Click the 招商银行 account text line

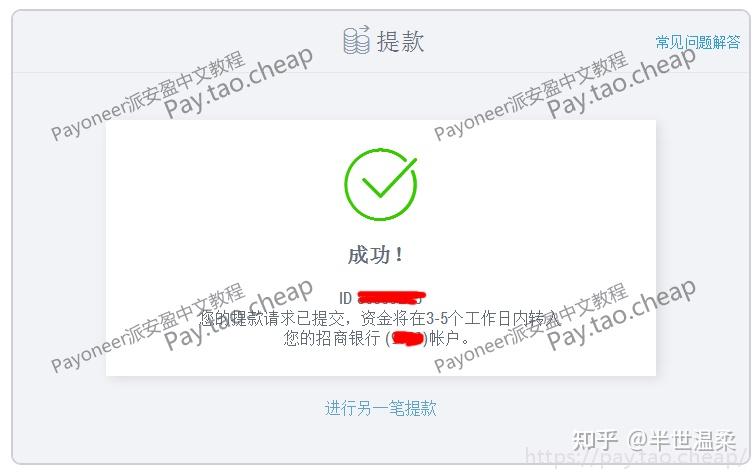[x=377, y=338]
